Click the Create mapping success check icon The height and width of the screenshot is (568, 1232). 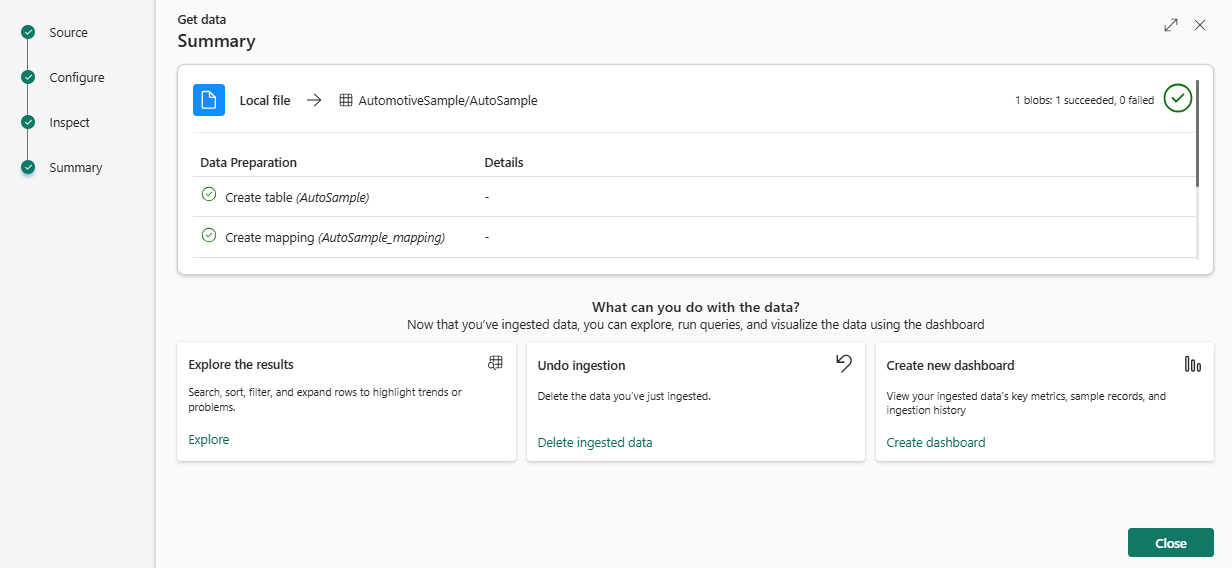(x=209, y=235)
